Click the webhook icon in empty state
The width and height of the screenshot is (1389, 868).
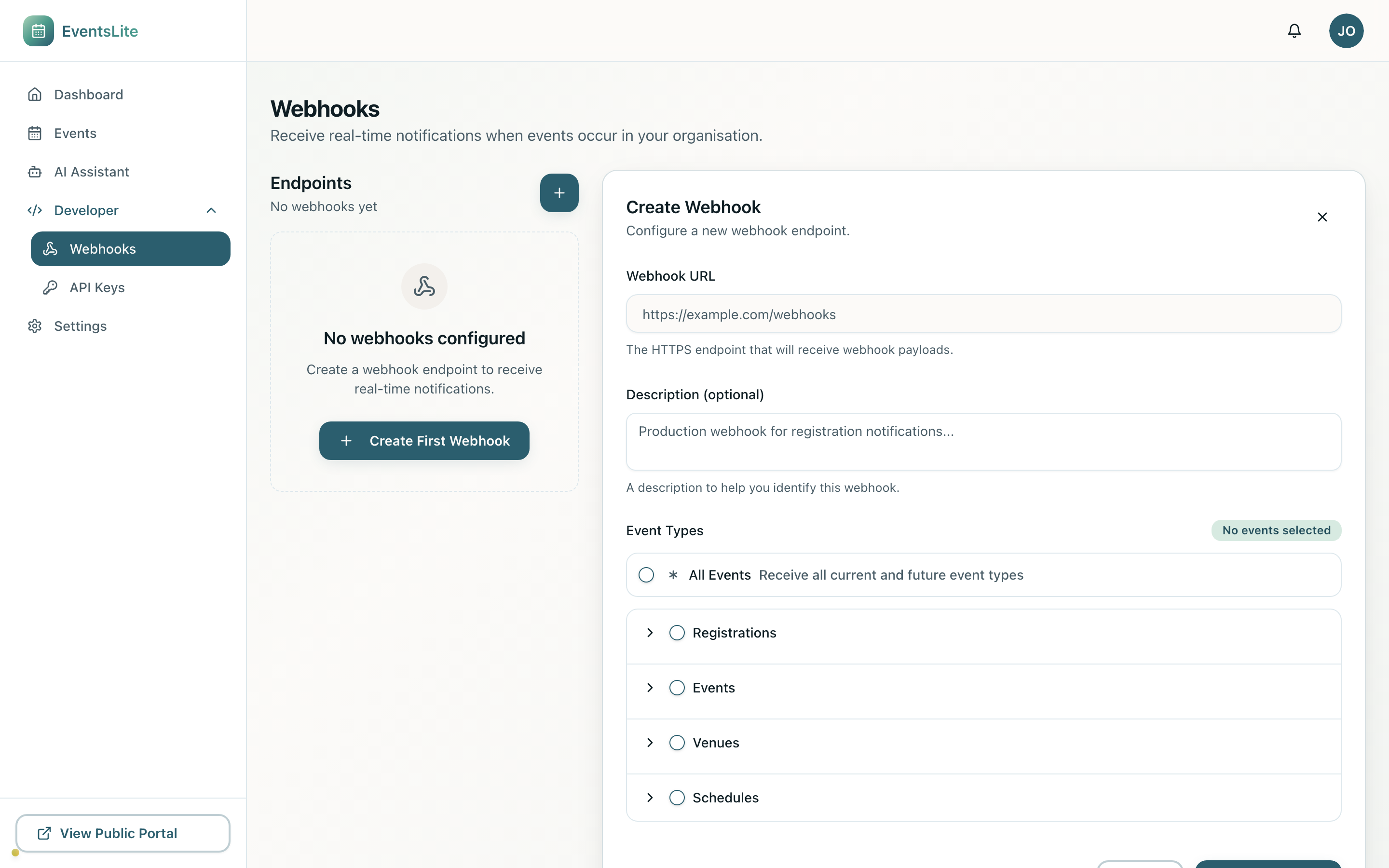tap(424, 286)
